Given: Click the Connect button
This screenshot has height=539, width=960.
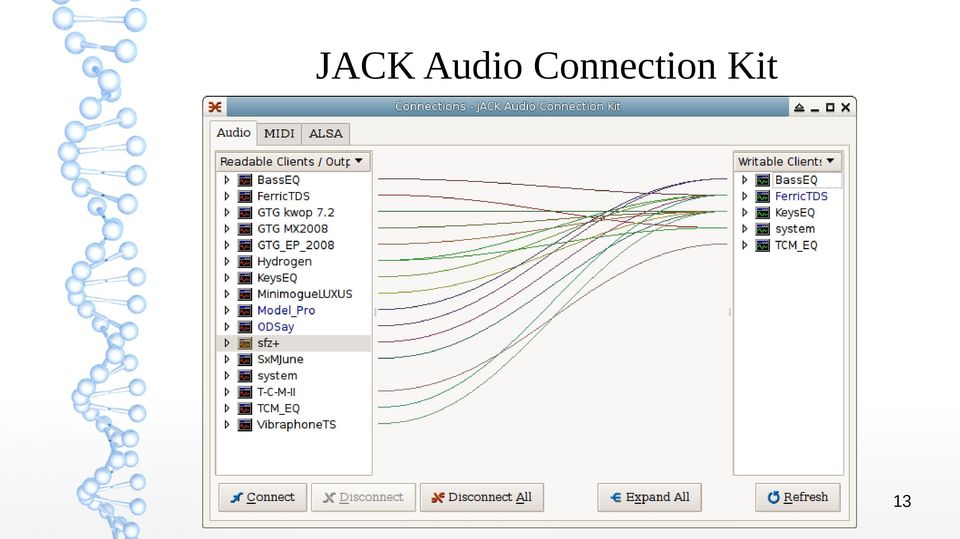Looking at the screenshot, I should [263, 497].
